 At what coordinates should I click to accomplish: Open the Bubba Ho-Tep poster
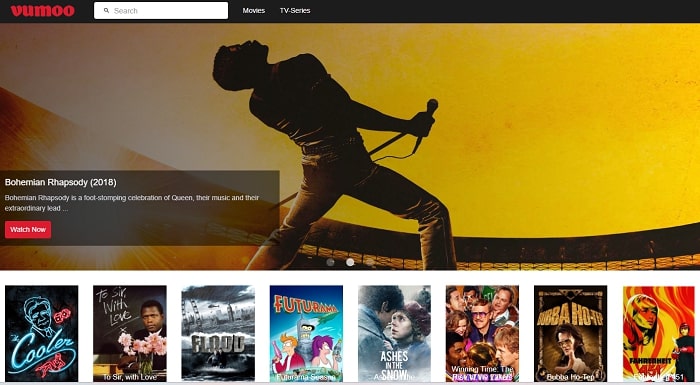coord(571,334)
